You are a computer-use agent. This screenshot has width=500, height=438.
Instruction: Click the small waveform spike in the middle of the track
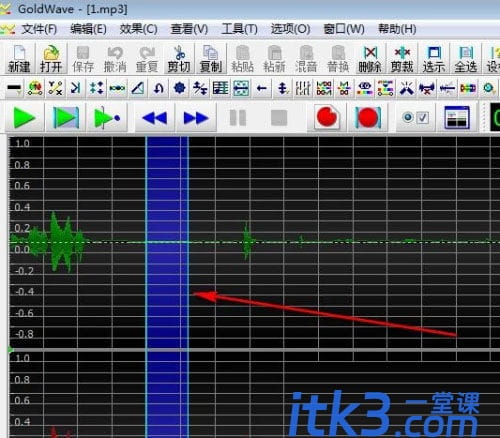(247, 241)
